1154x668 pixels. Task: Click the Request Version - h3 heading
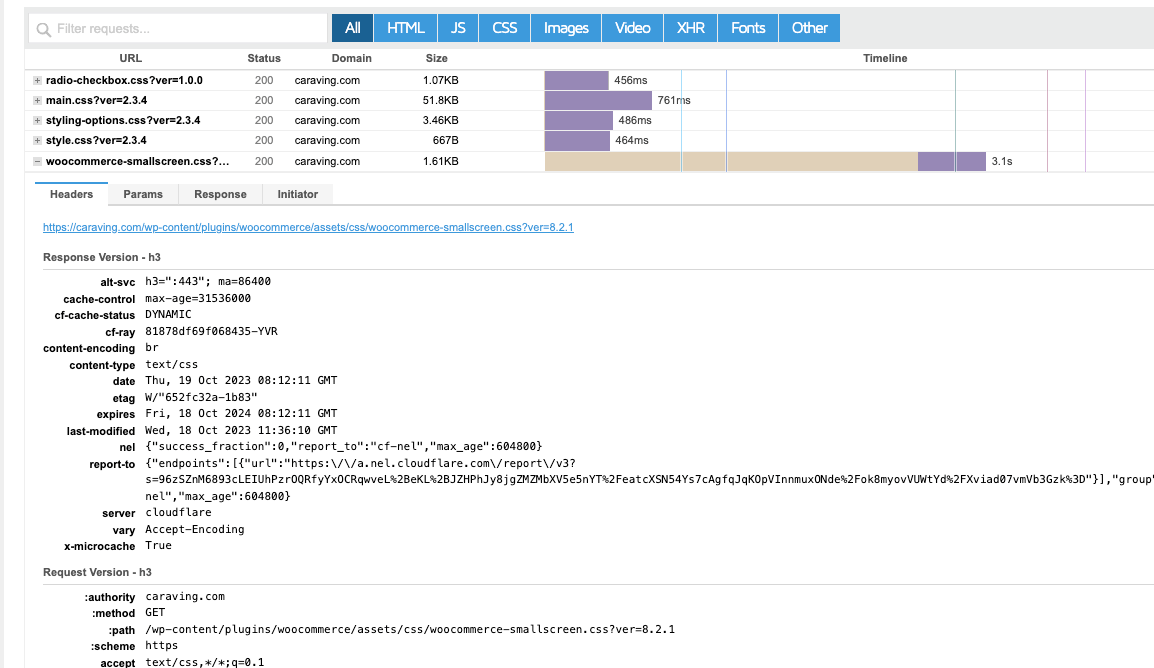point(97,572)
